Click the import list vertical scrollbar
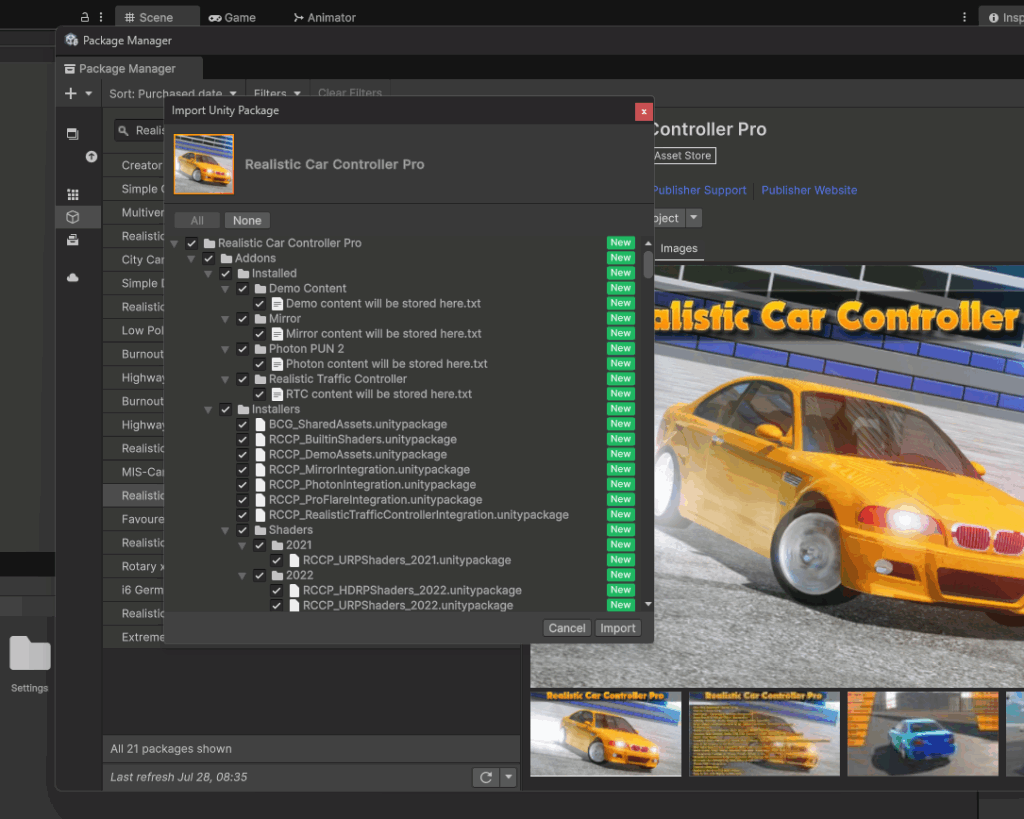Image resolution: width=1024 pixels, height=819 pixels. point(648,264)
